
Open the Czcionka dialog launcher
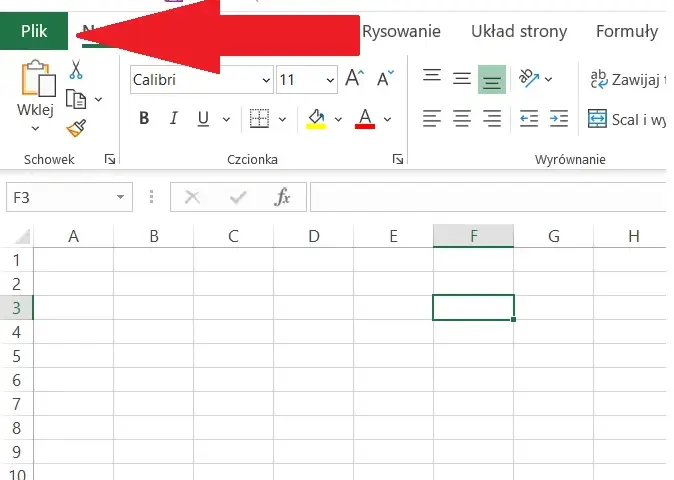pos(398,159)
